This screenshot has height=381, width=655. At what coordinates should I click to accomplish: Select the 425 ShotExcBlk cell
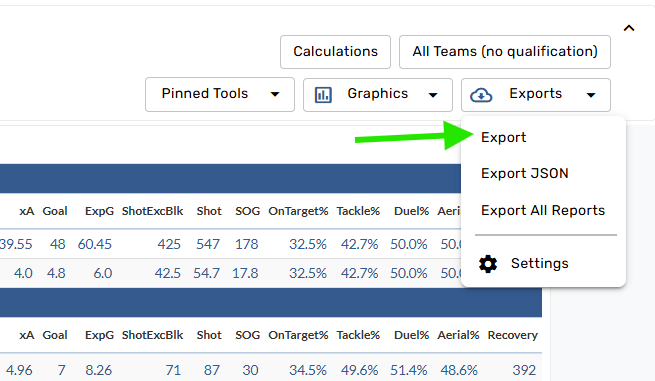(x=169, y=244)
